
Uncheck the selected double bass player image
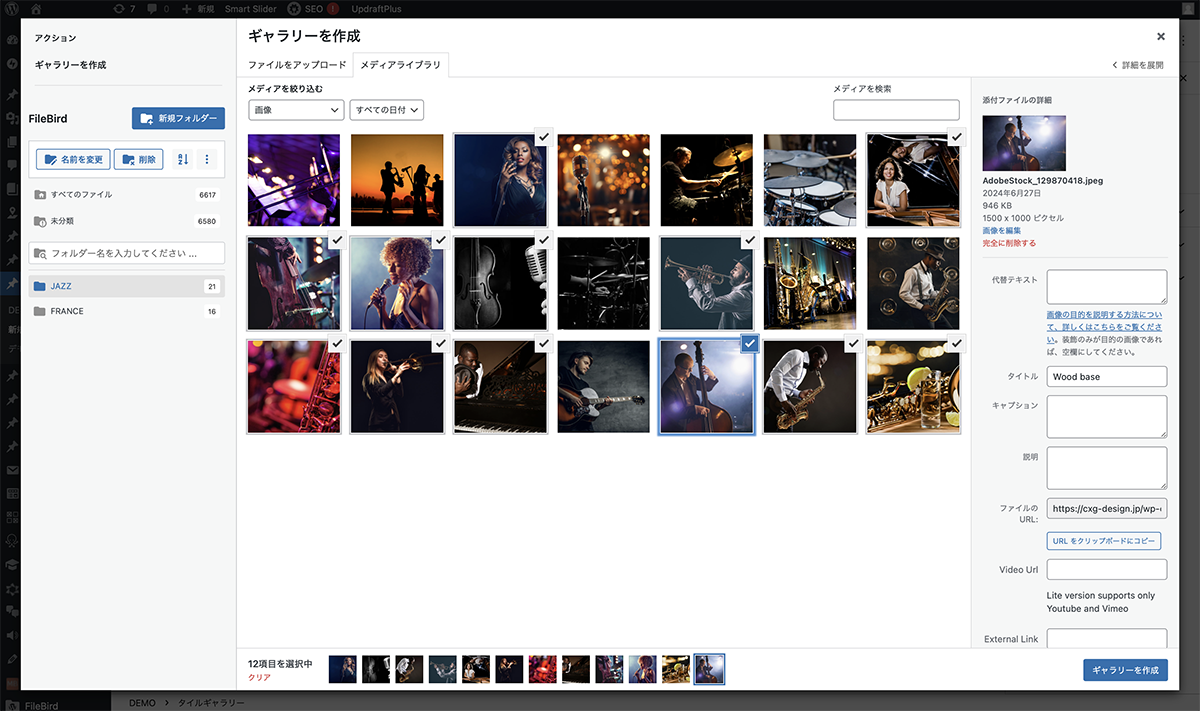750,343
